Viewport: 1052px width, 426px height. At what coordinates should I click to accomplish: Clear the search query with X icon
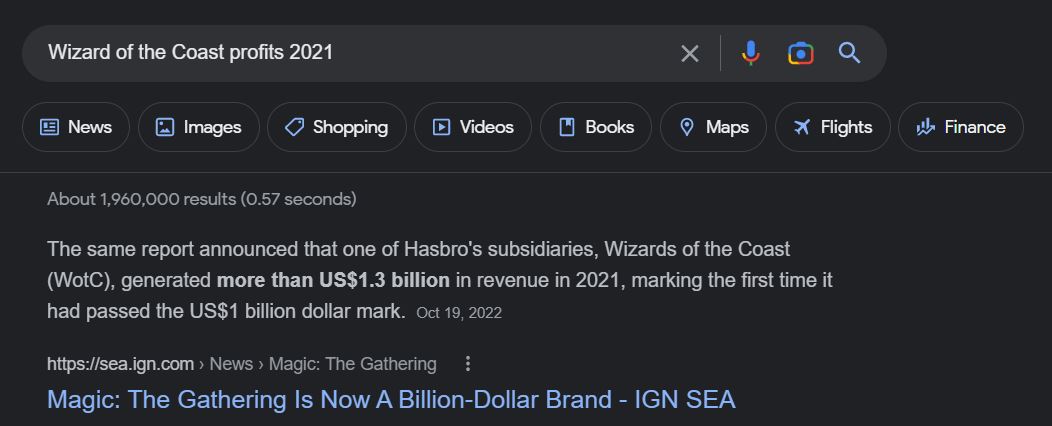(689, 53)
